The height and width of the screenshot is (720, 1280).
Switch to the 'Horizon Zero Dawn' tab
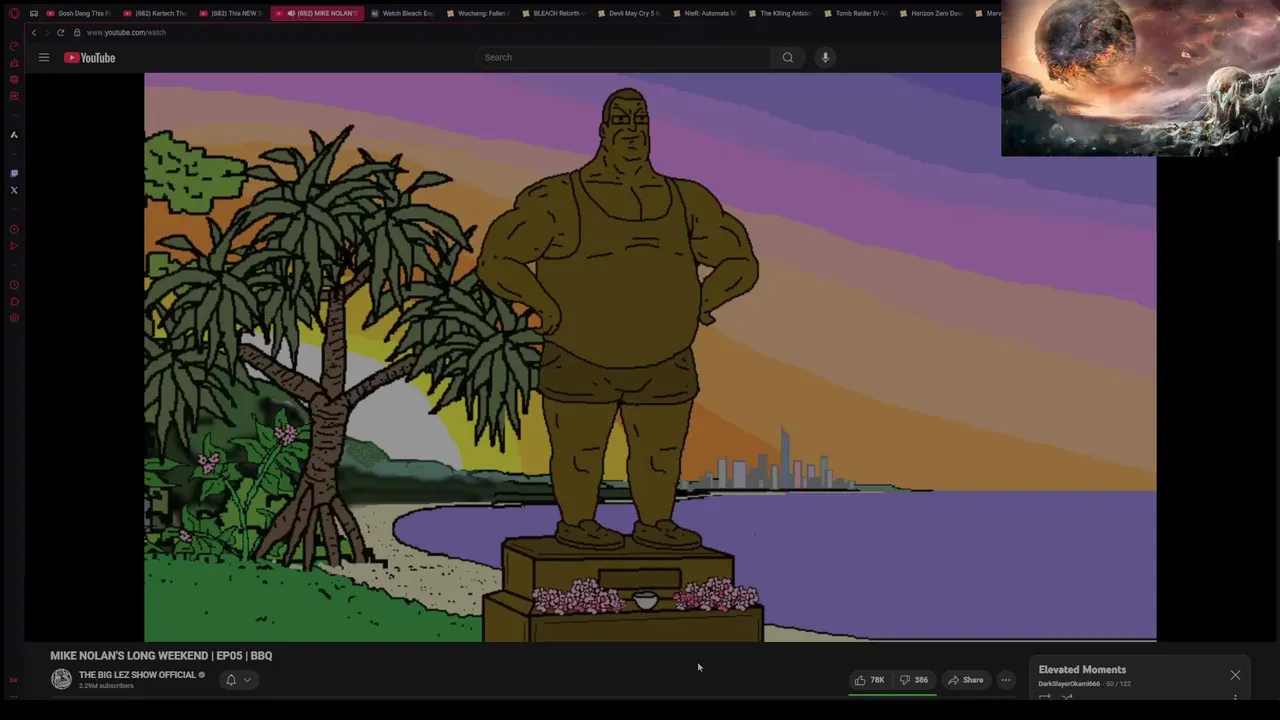[931, 13]
